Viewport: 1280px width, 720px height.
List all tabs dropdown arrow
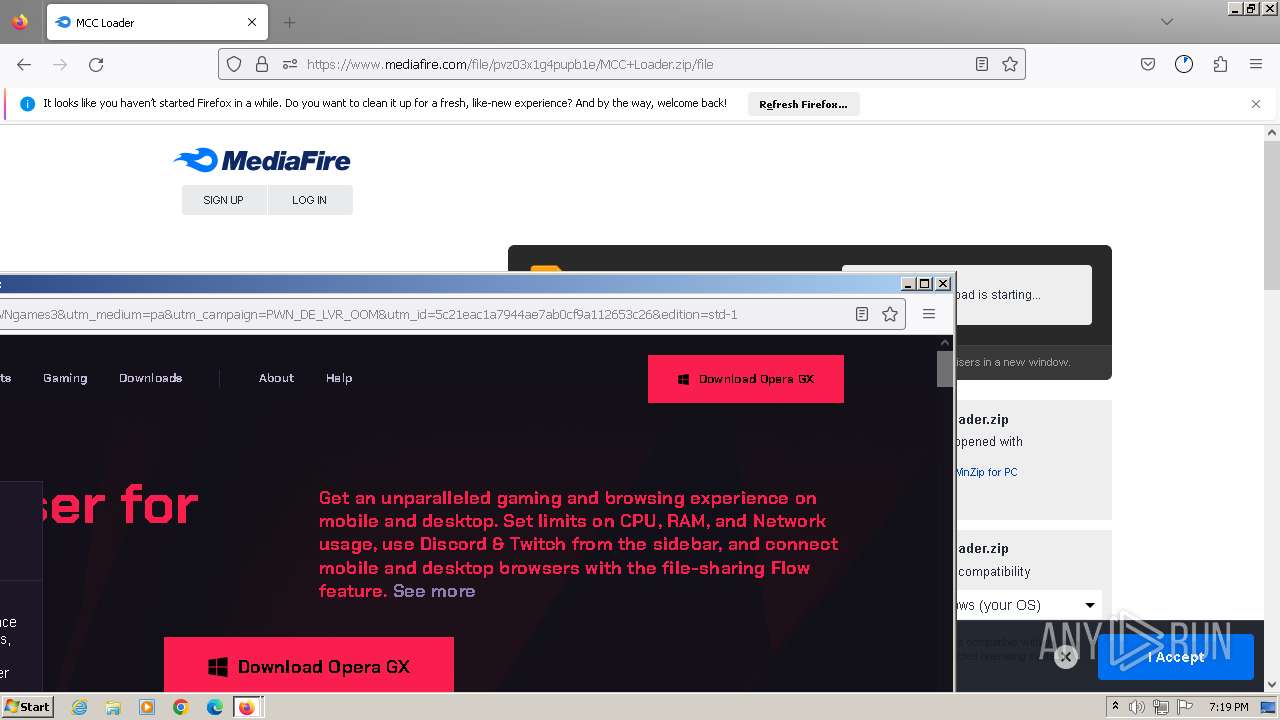[1167, 22]
